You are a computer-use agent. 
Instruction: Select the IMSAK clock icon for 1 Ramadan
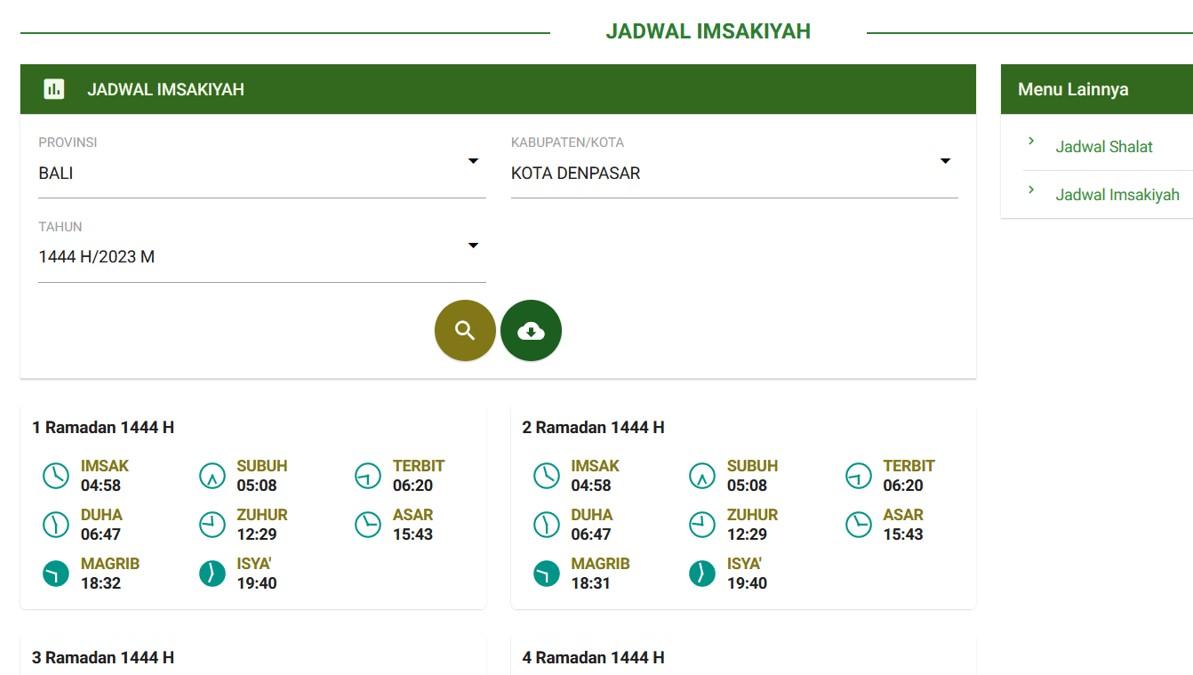click(55, 475)
